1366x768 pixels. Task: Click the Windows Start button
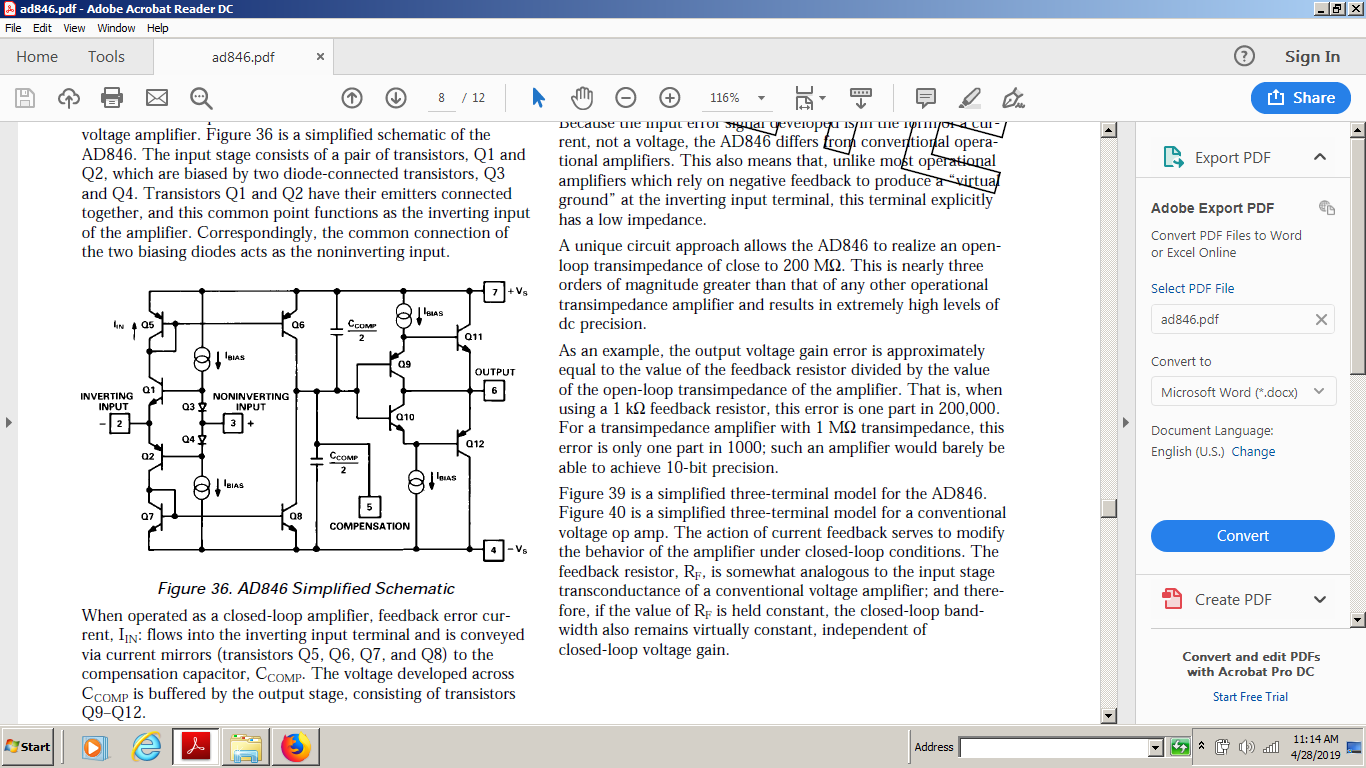coord(29,747)
